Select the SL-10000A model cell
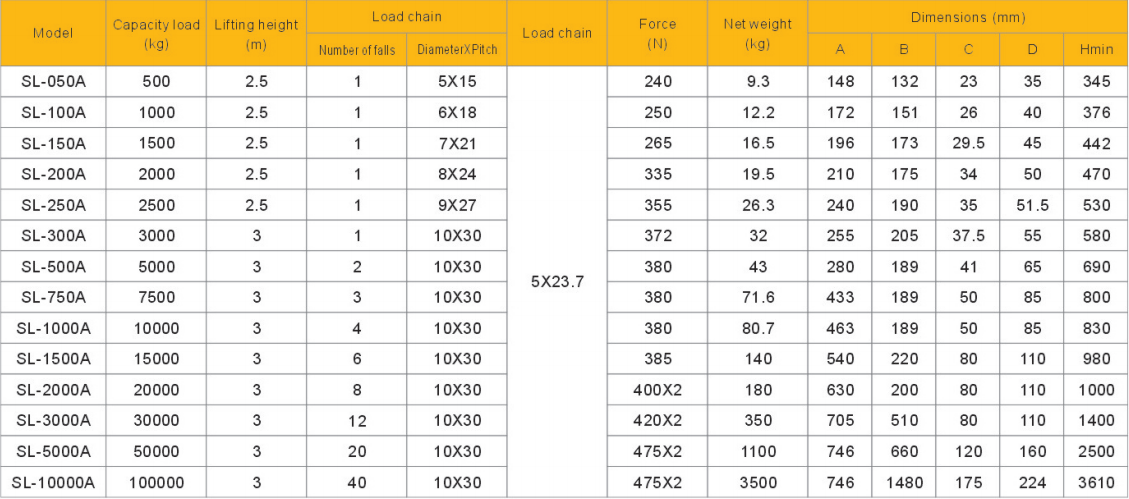 53,482
